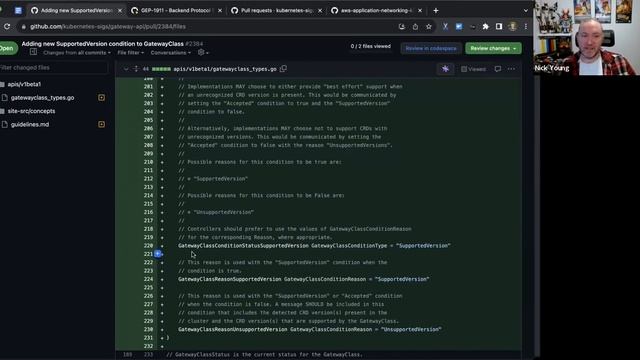Open the Conversations dropdown
Screen dimensions: 640x360
171,53
